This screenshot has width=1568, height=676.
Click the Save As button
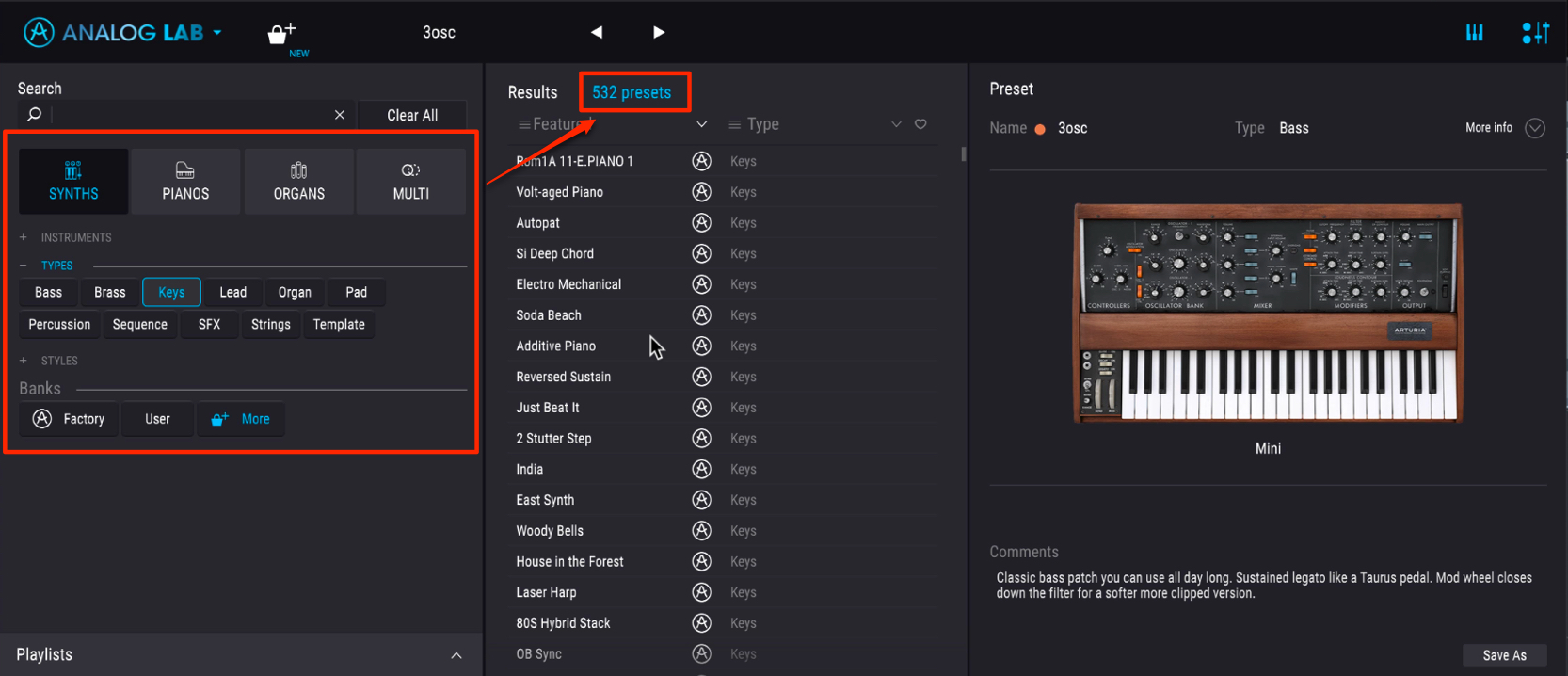[1504, 655]
